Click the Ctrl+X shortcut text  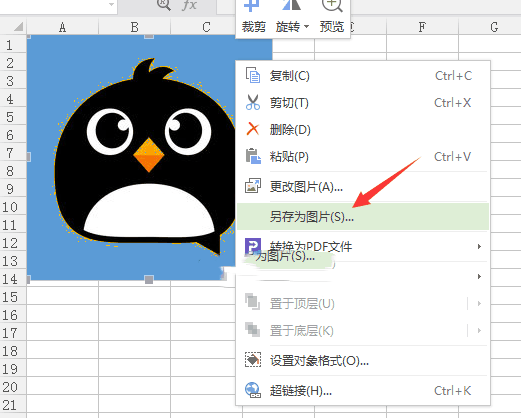453,103
